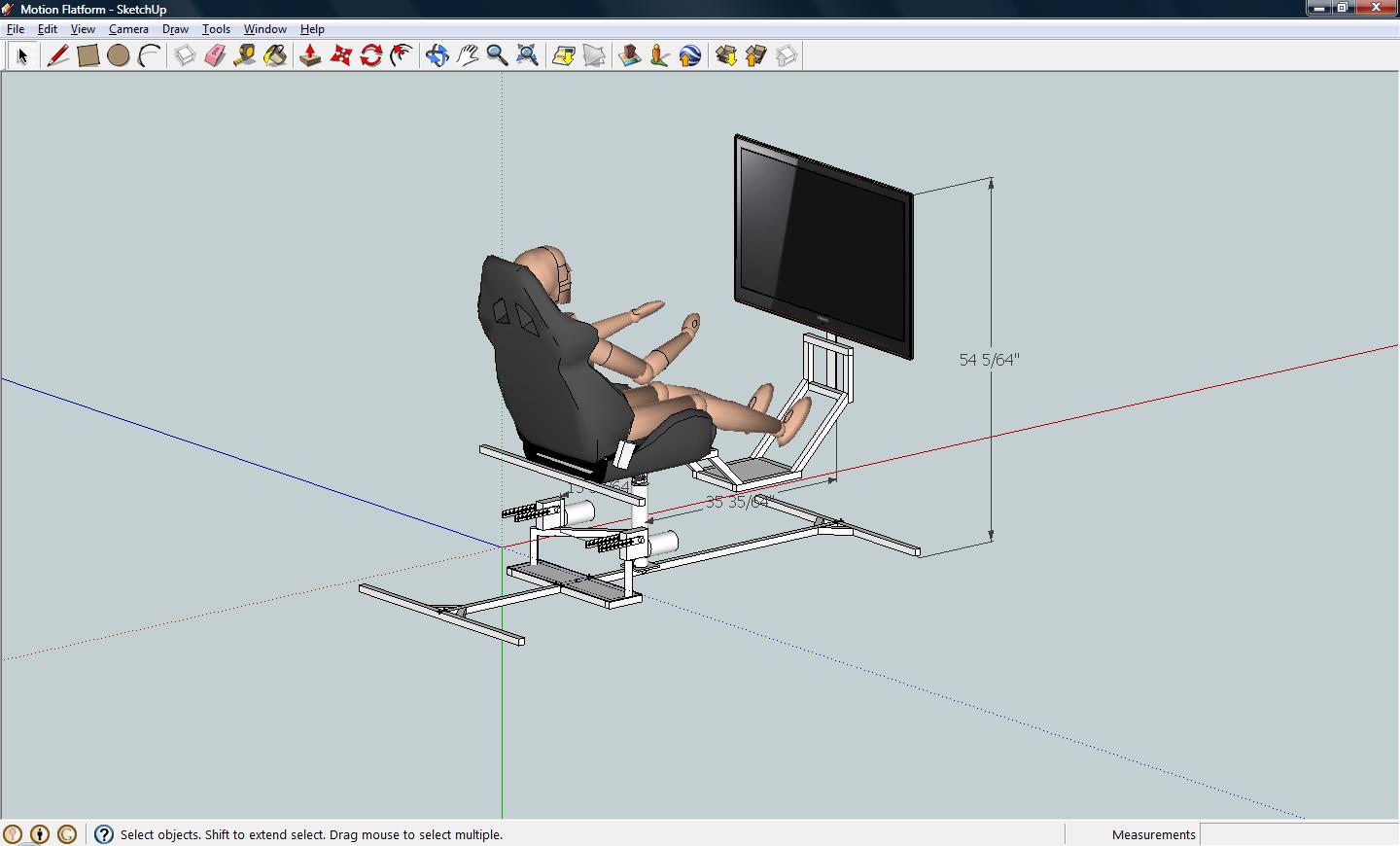Open the Tools menu

pyautogui.click(x=216, y=29)
